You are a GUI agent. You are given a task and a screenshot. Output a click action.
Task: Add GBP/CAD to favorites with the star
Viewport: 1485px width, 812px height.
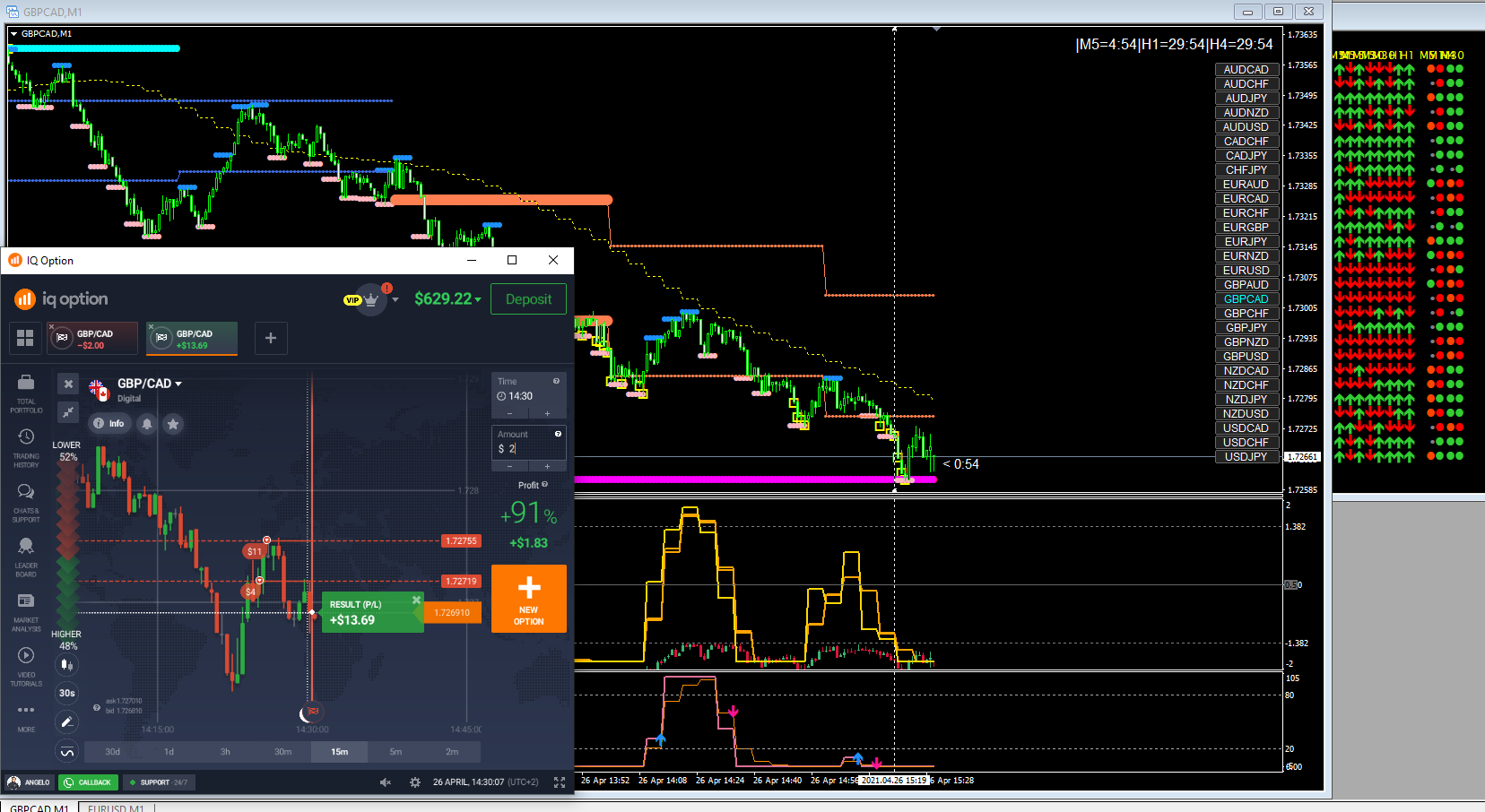(x=173, y=423)
